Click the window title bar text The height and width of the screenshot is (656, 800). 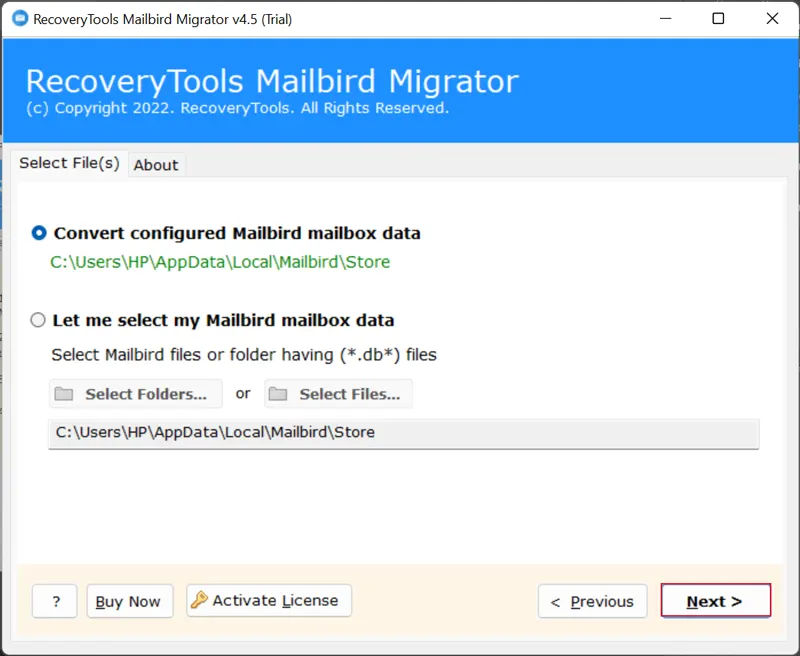163,19
